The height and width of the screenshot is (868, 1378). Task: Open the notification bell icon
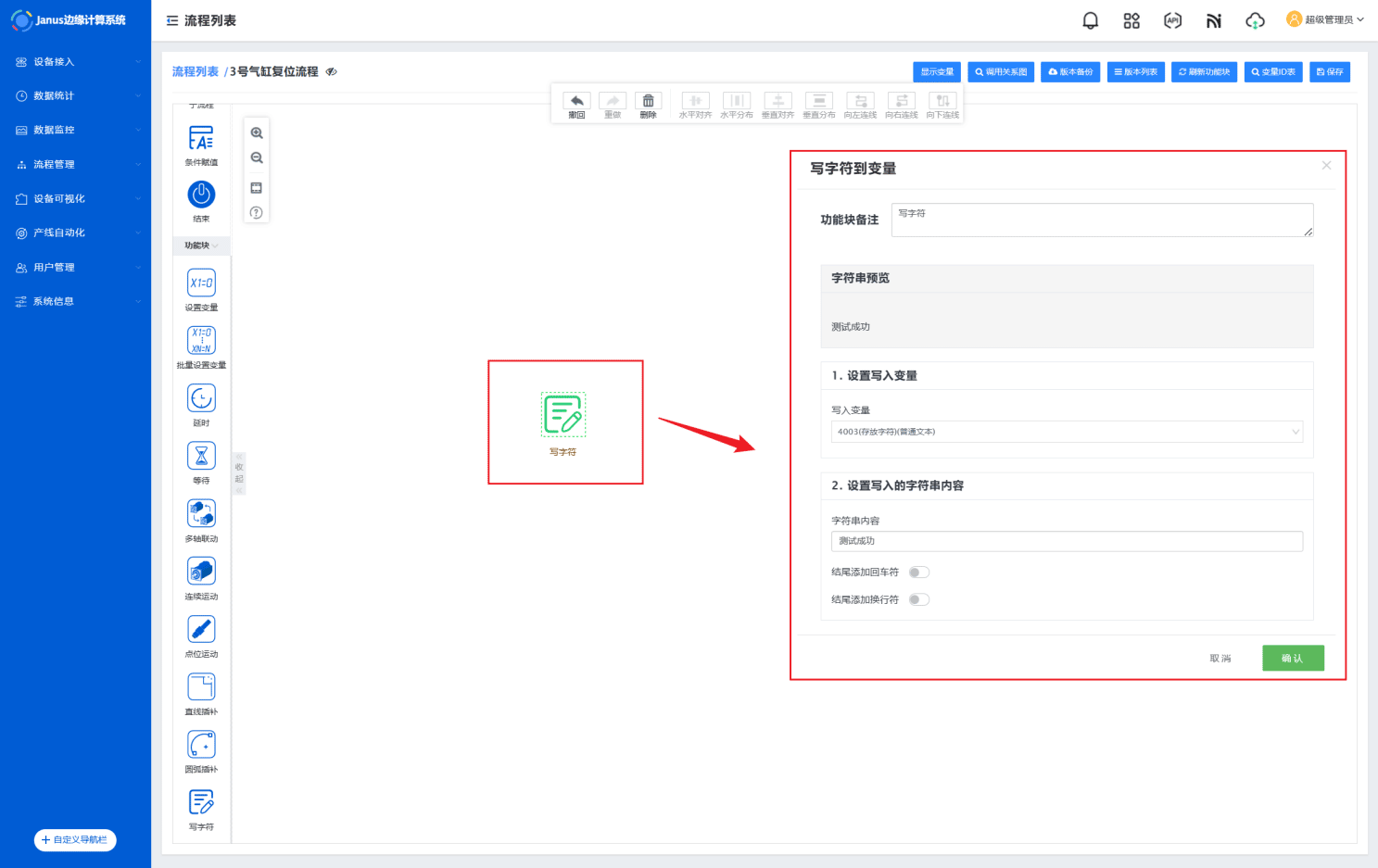pos(1090,20)
